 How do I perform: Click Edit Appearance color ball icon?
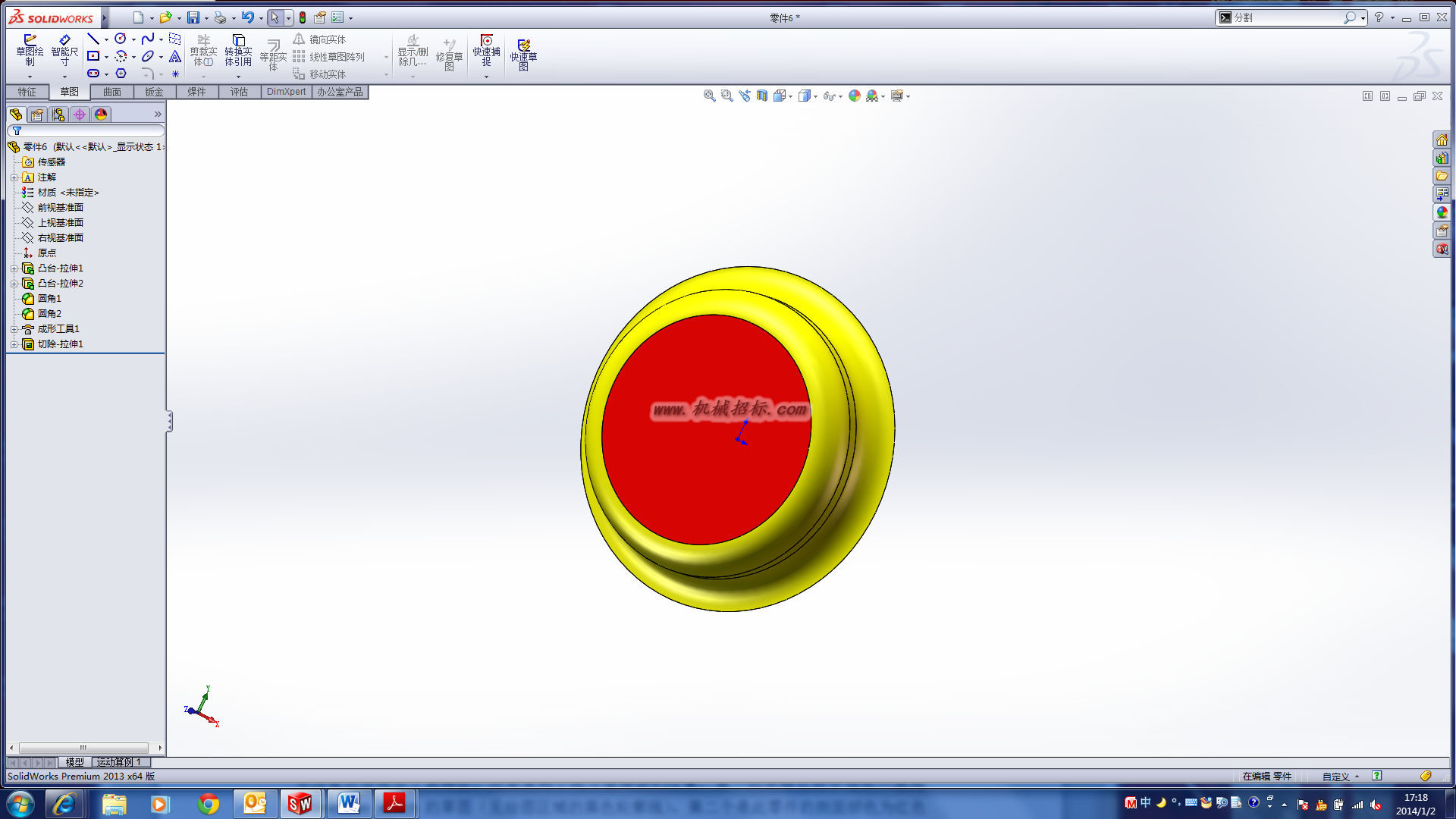pyautogui.click(x=855, y=96)
